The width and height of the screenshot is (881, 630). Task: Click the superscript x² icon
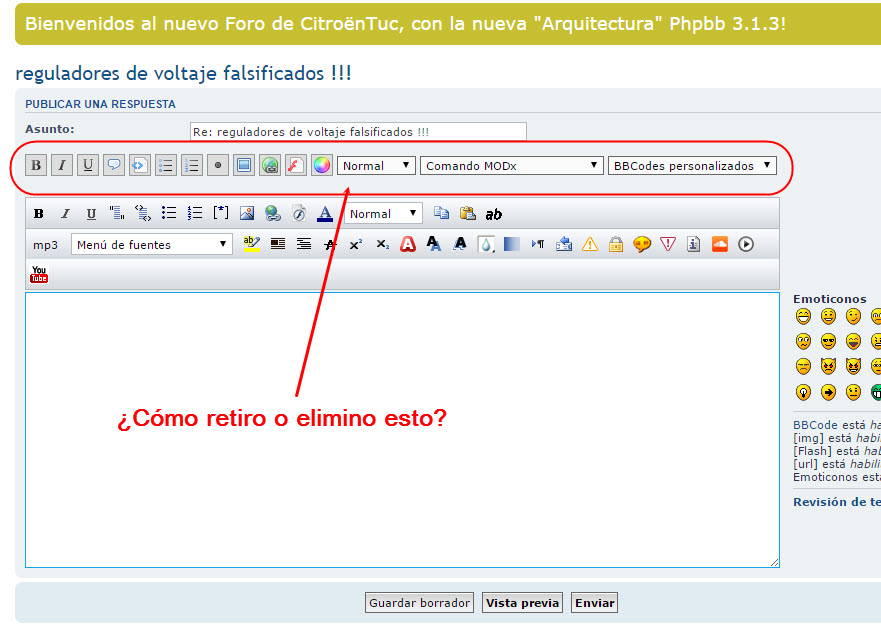(356, 244)
